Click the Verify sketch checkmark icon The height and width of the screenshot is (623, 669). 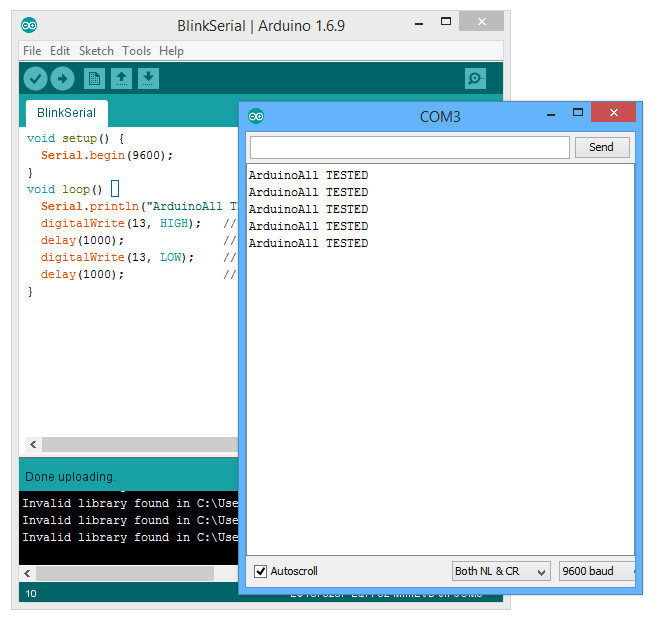click(35, 79)
